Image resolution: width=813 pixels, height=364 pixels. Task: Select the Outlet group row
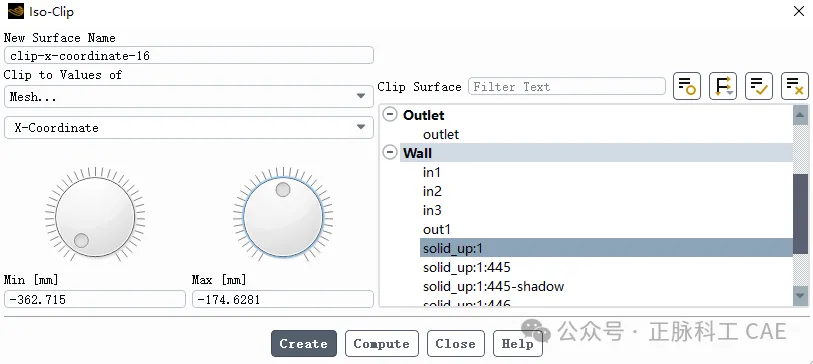596,115
